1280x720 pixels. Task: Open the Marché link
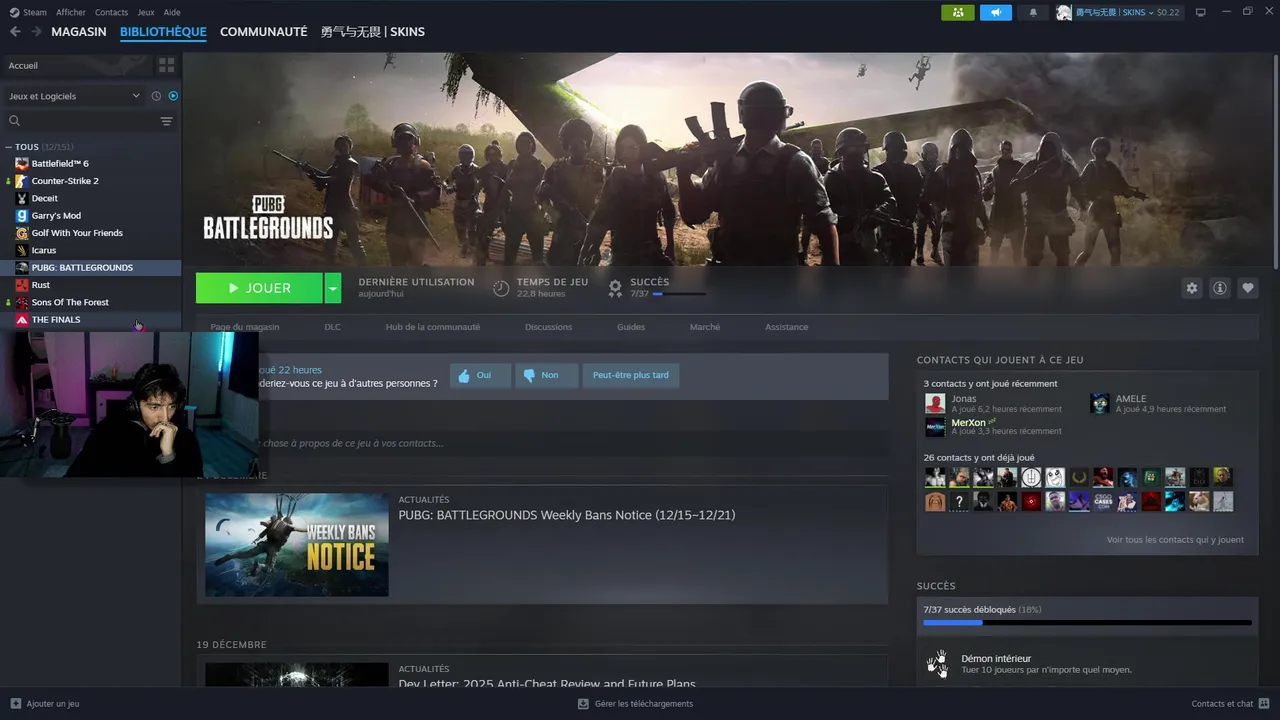(705, 327)
